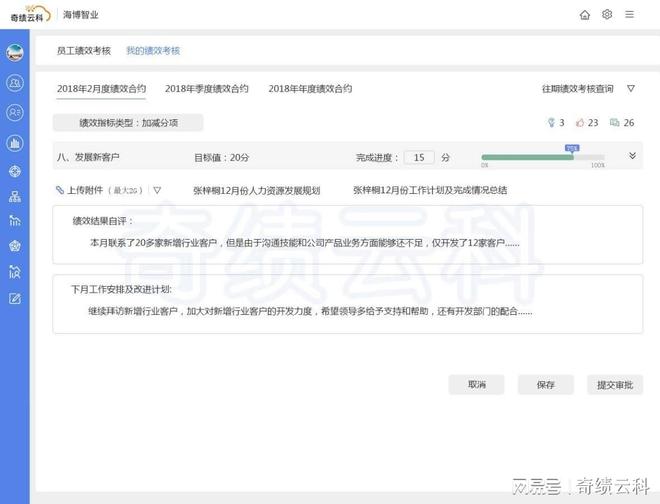Click the 海博智业 company name

coord(80,15)
